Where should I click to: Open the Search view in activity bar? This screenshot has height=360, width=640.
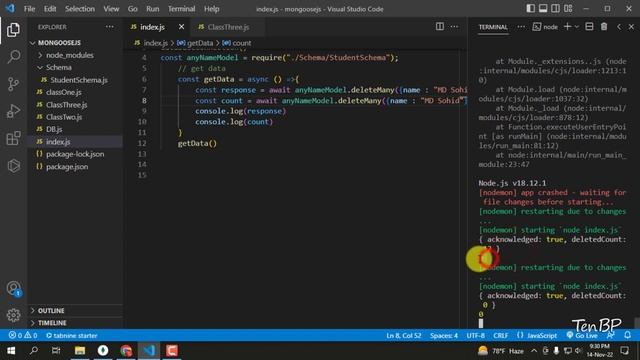pos(13,56)
